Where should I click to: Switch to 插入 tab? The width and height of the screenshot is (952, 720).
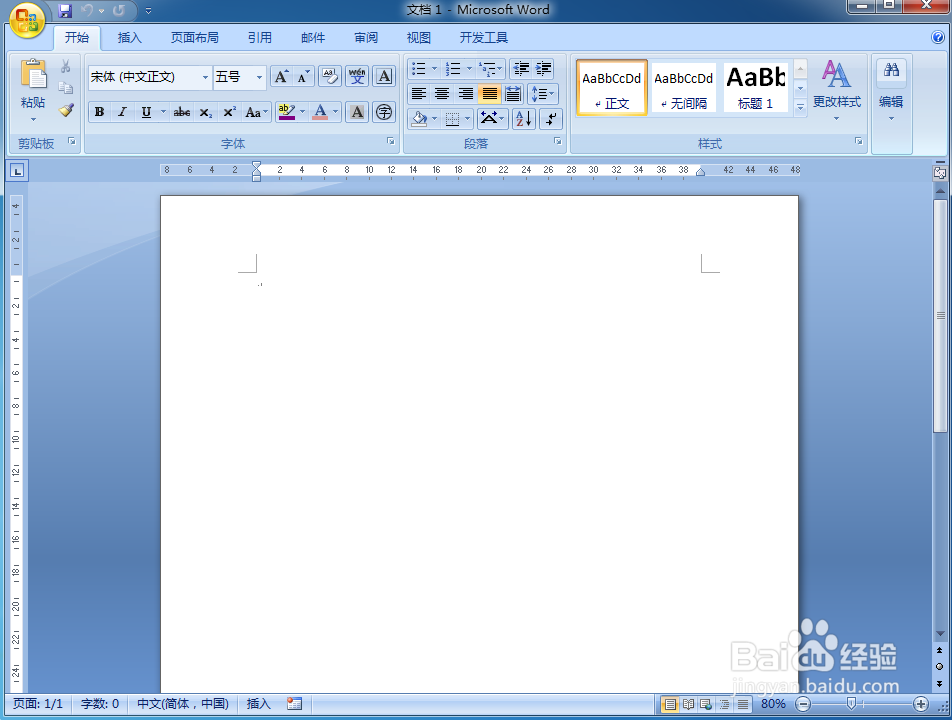tap(129, 38)
